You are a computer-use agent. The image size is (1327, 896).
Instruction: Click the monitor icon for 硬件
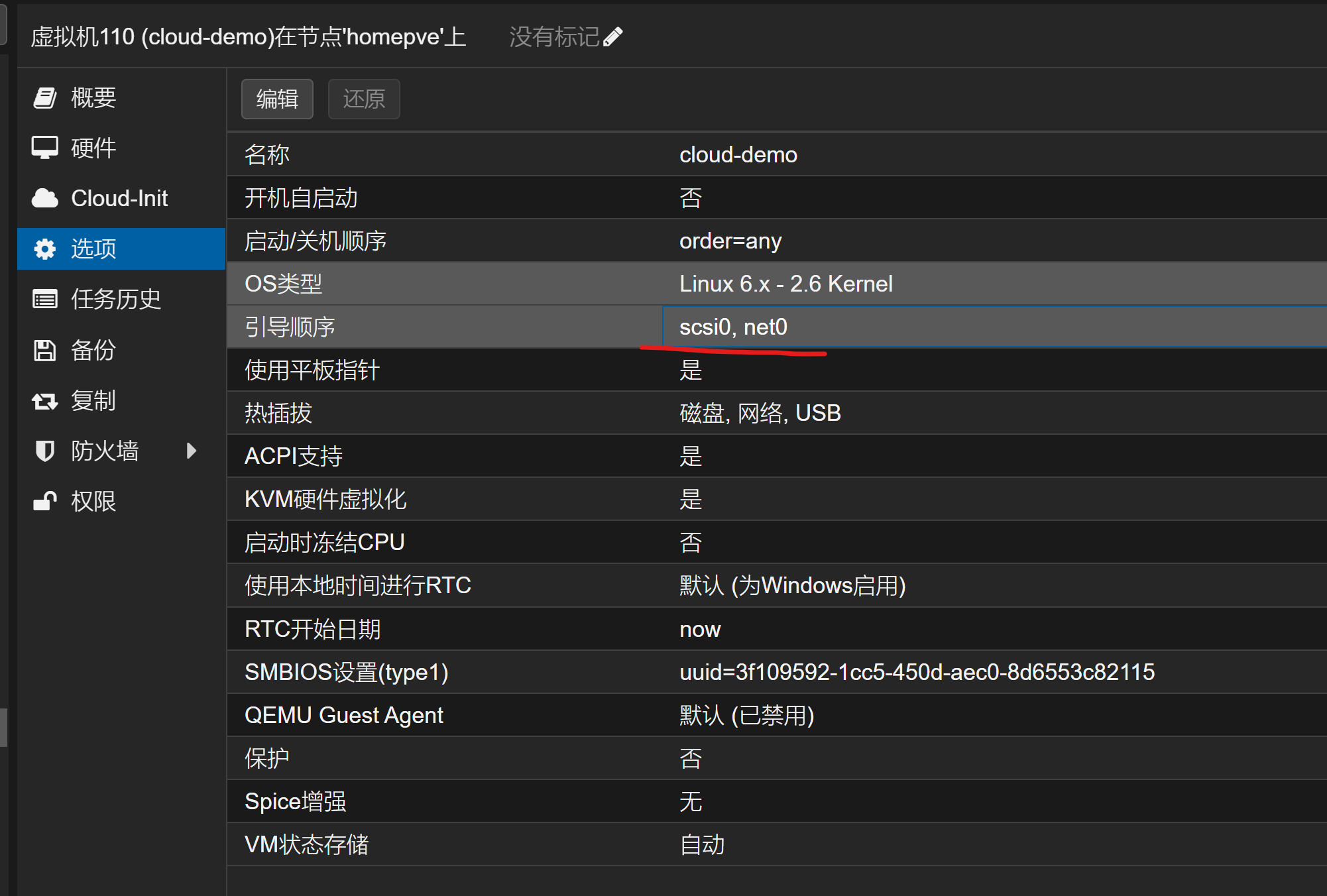(44, 148)
